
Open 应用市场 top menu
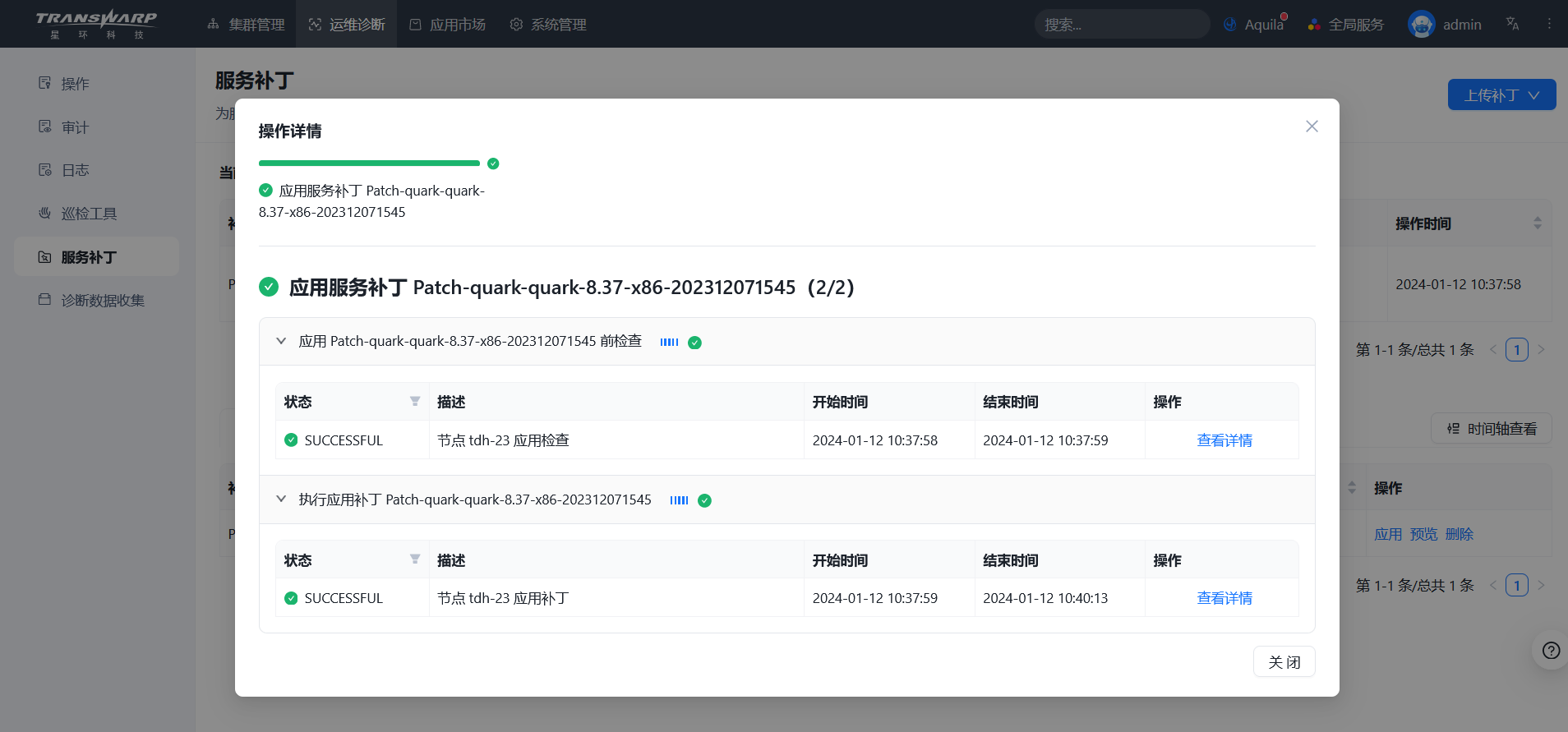click(447, 25)
